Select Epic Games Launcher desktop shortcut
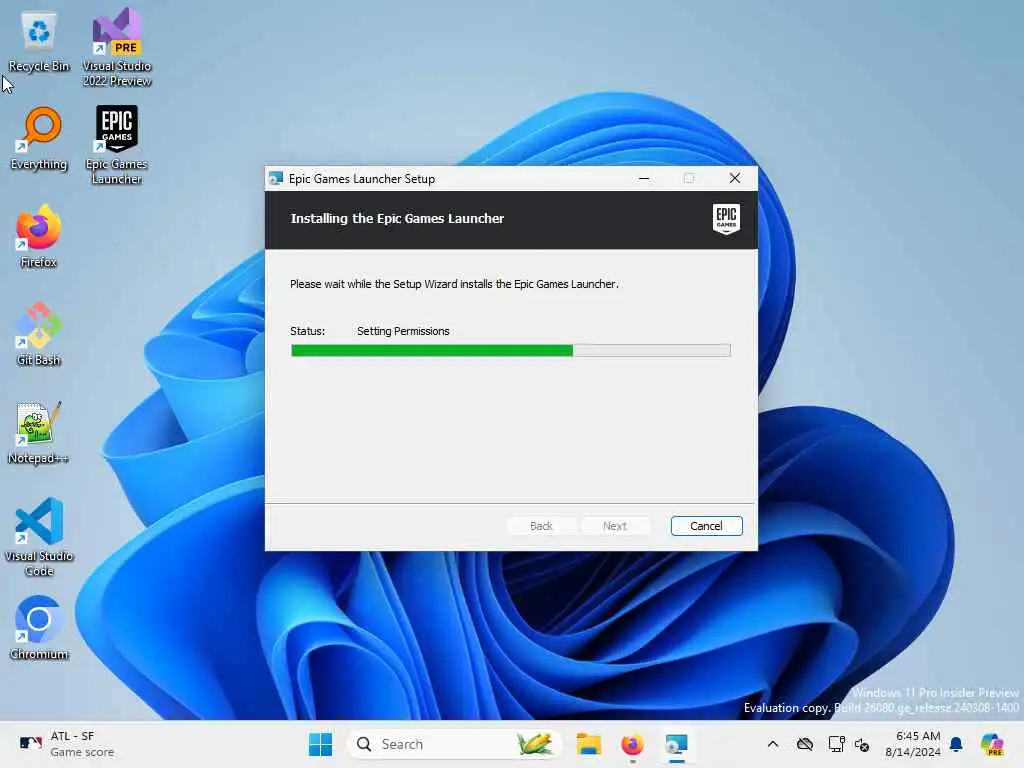The width and height of the screenshot is (1024, 768). pyautogui.click(x=117, y=145)
